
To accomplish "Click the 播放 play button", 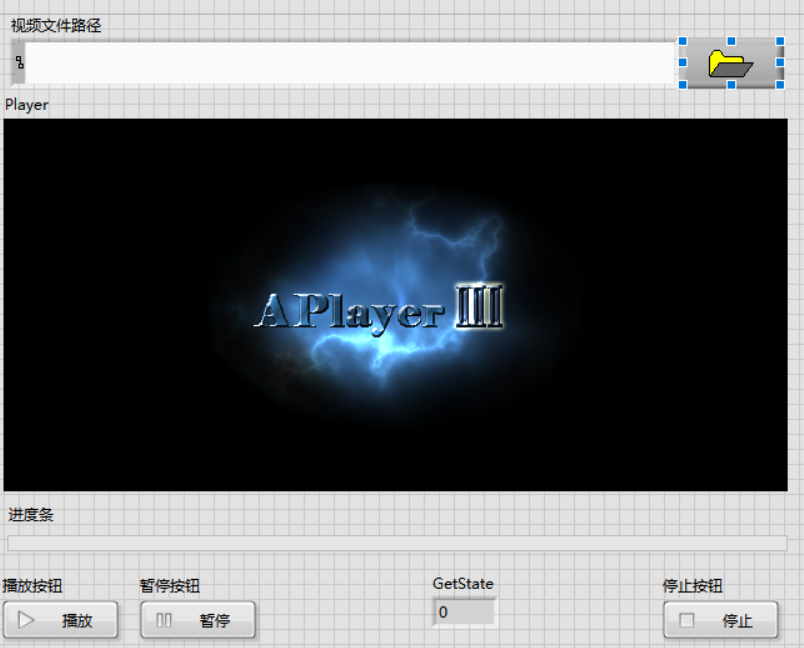I will [61, 620].
